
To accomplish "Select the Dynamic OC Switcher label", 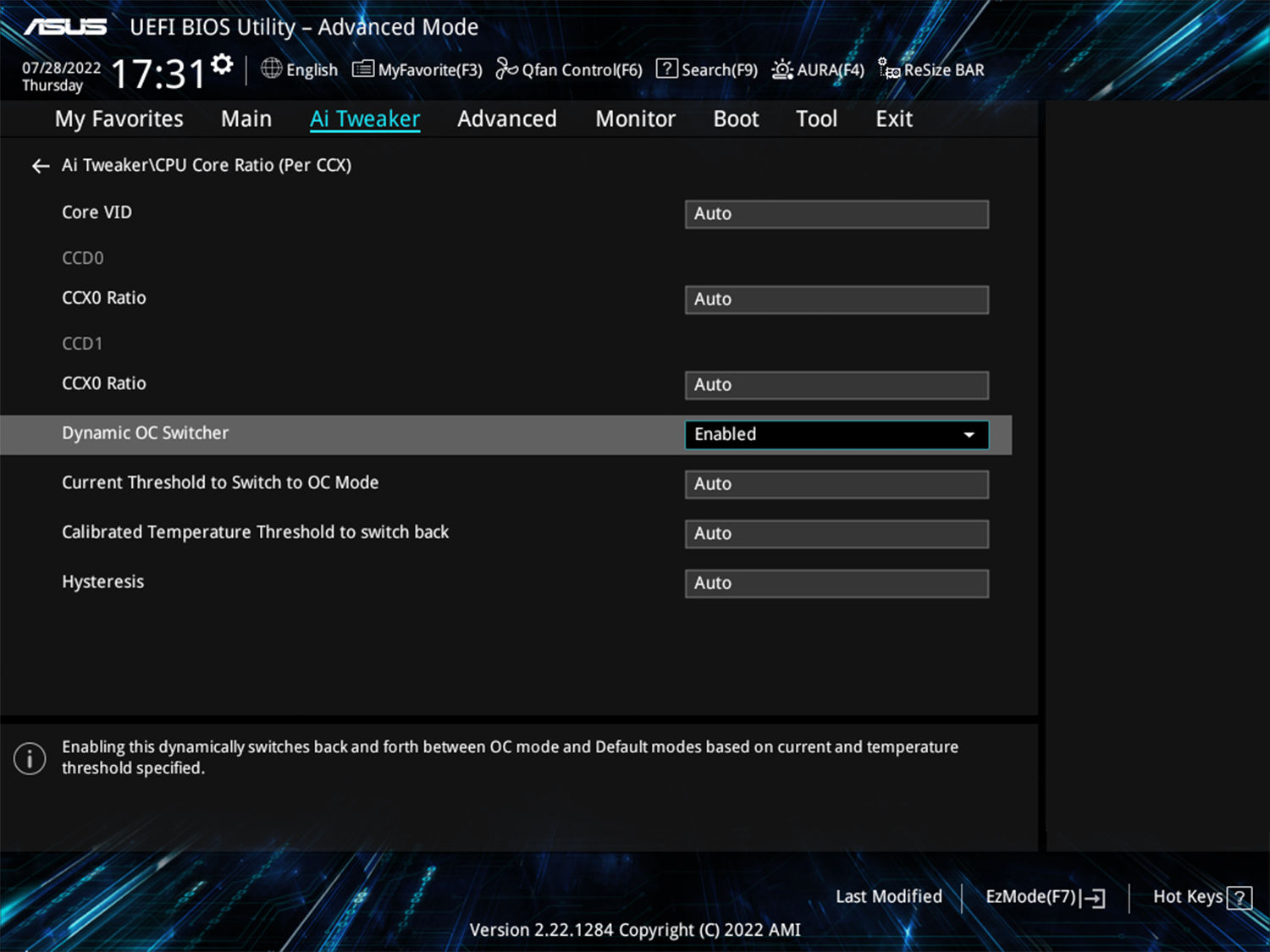I will click(145, 433).
